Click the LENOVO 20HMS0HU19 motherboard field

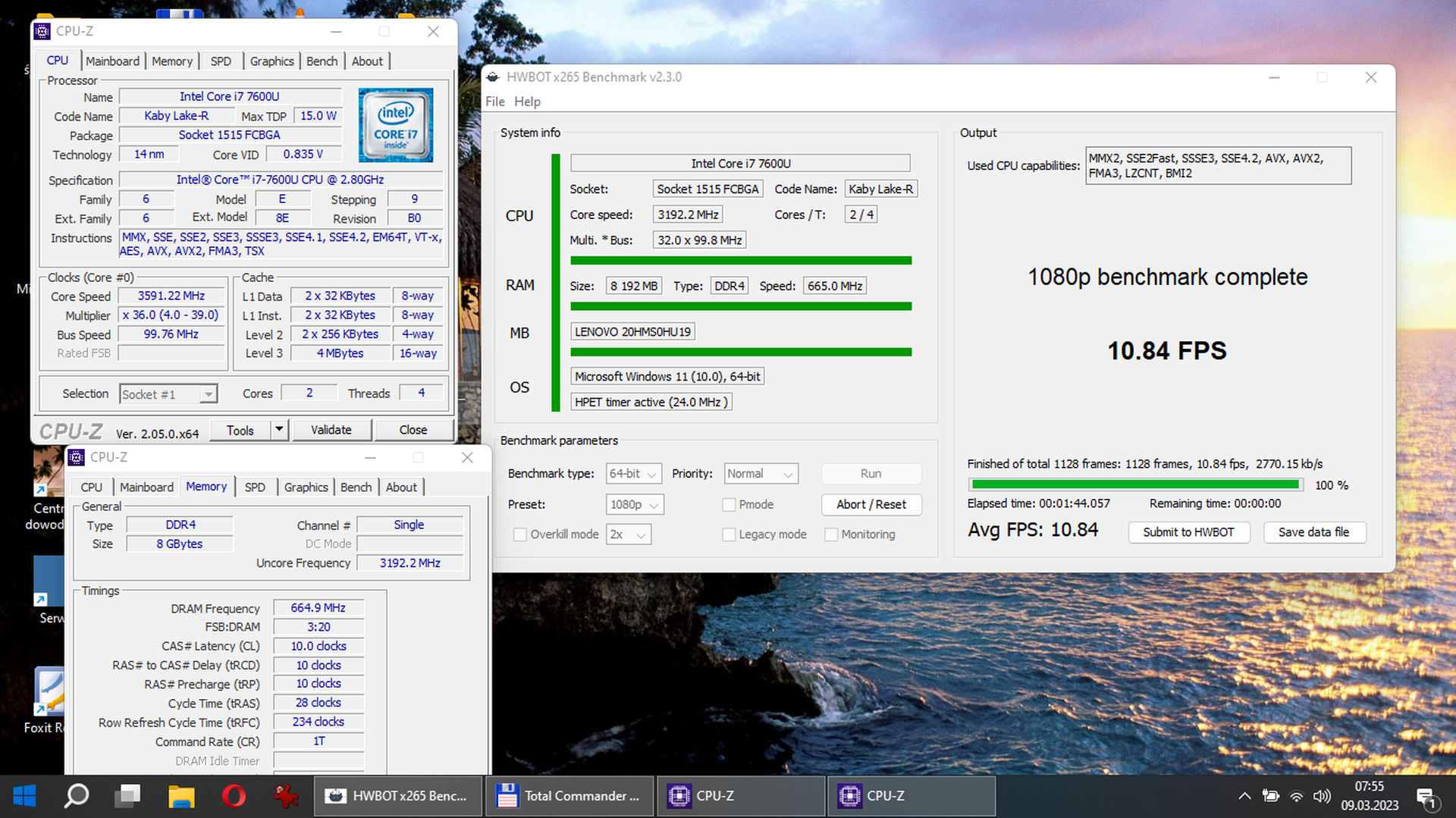coord(632,332)
